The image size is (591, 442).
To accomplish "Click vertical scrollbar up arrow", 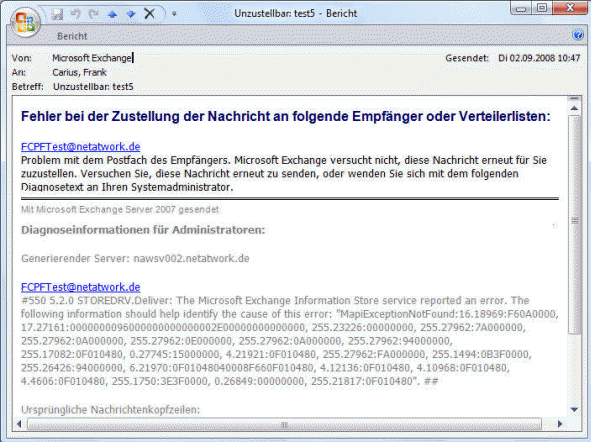I will point(574,109).
